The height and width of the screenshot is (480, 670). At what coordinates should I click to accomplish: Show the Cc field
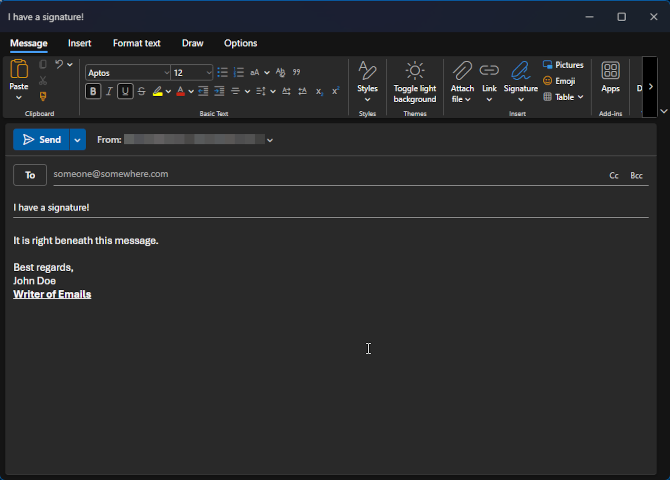[614, 176]
